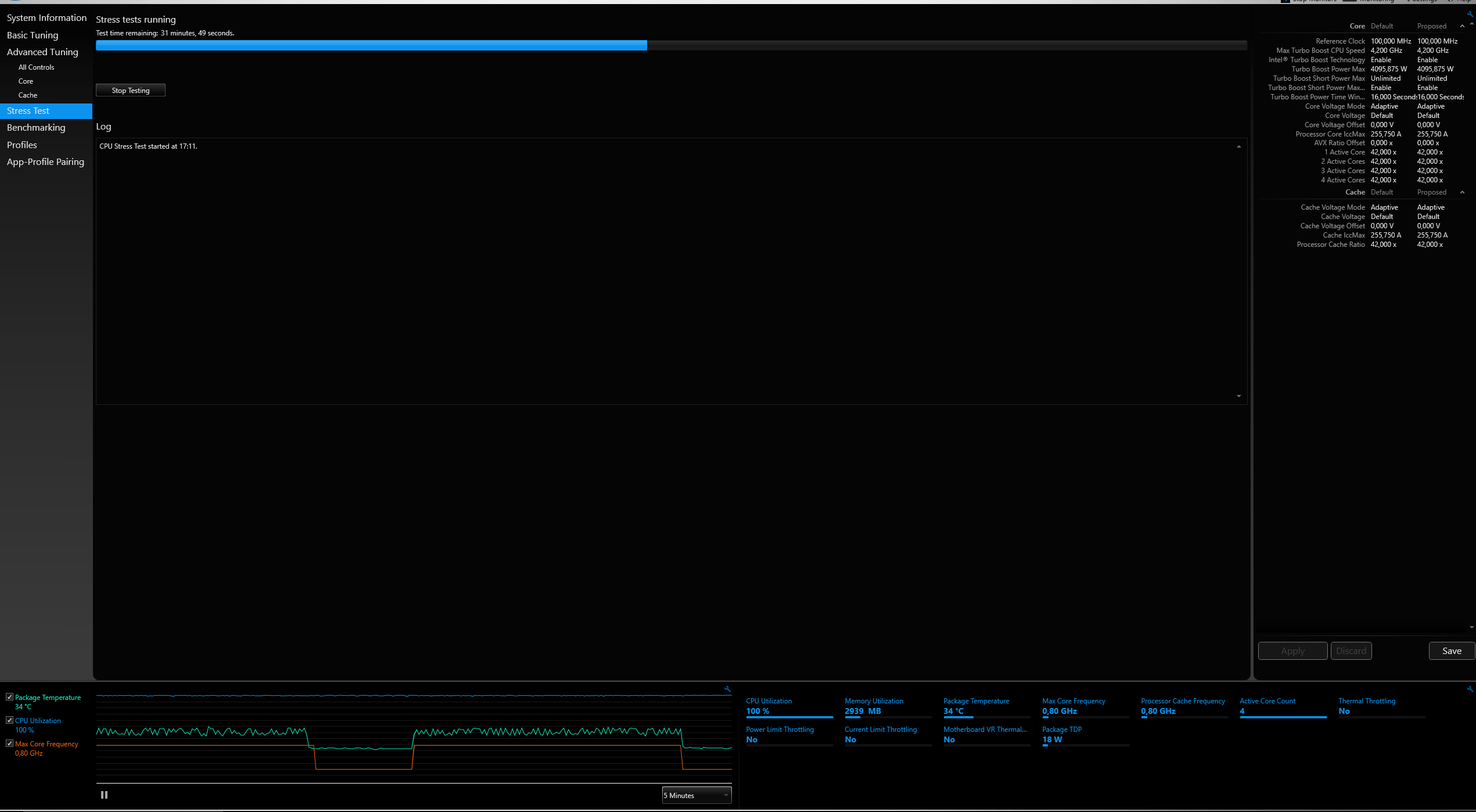Click the stress test progress bar
The width and height of the screenshot is (1476, 812).
click(x=671, y=45)
